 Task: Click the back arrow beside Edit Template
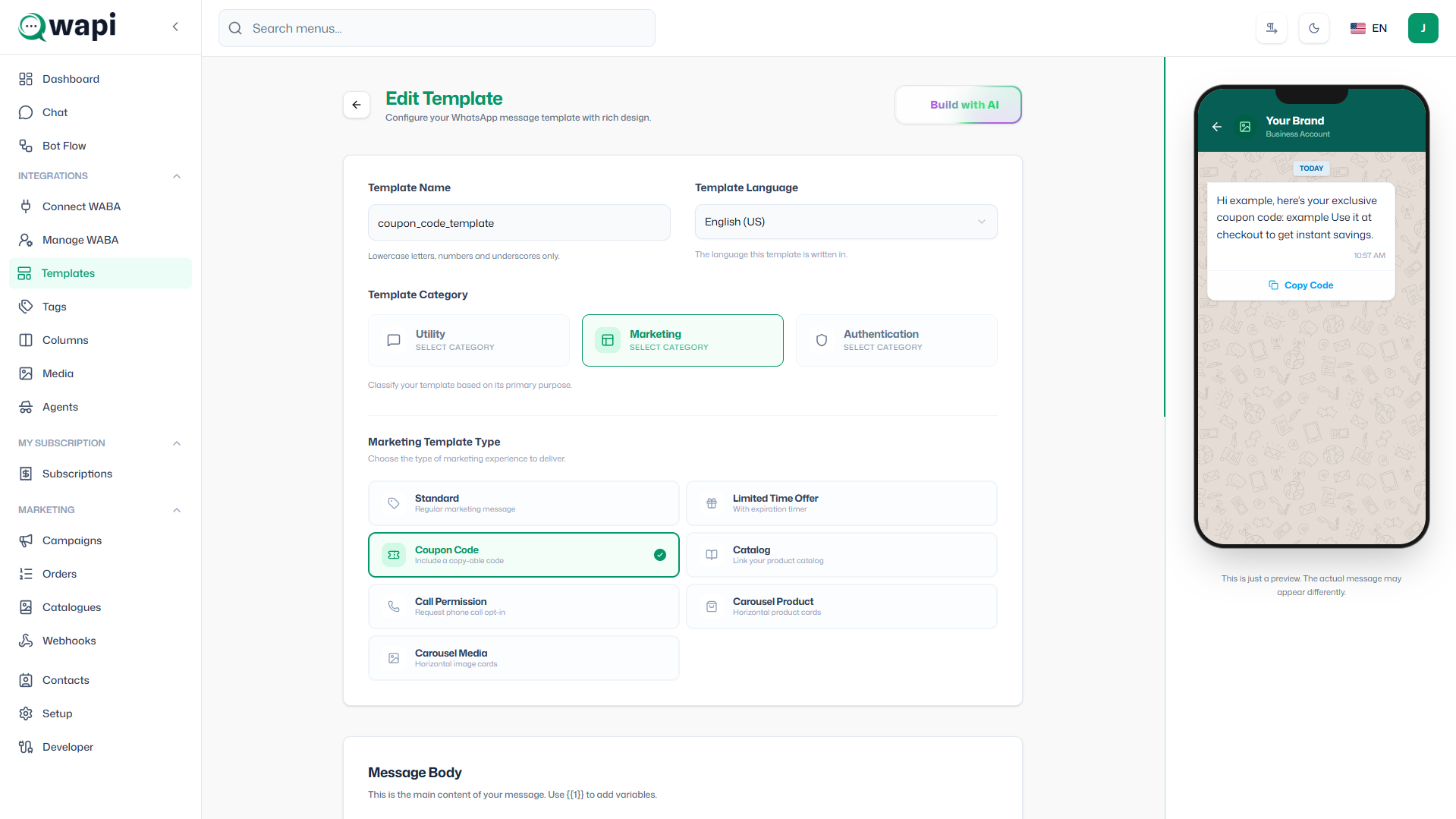[357, 105]
